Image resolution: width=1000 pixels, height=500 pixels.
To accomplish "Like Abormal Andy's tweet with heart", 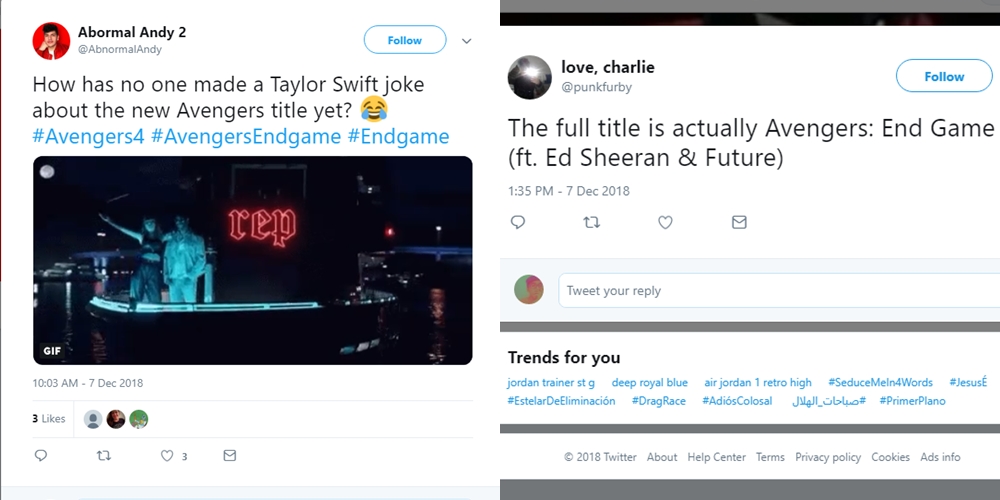I will pyautogui.click(x=167, y=456).
